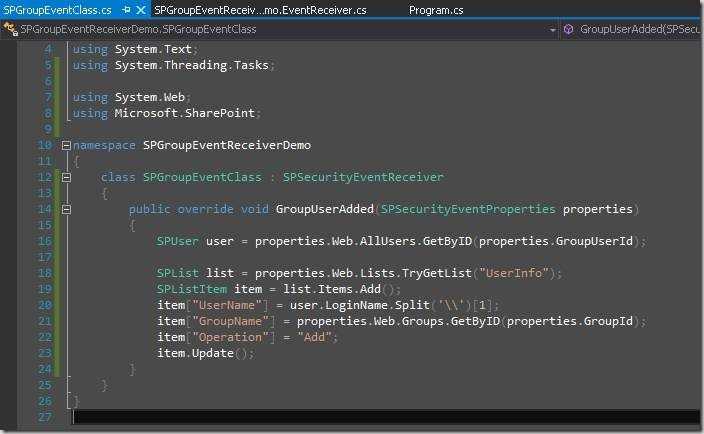Open the SPGroupEventReceiv...mo.EventReceiver.cs tab
The width and height of the screenshot is (704, 434).
pyautogui.click(x=260, y=10)
